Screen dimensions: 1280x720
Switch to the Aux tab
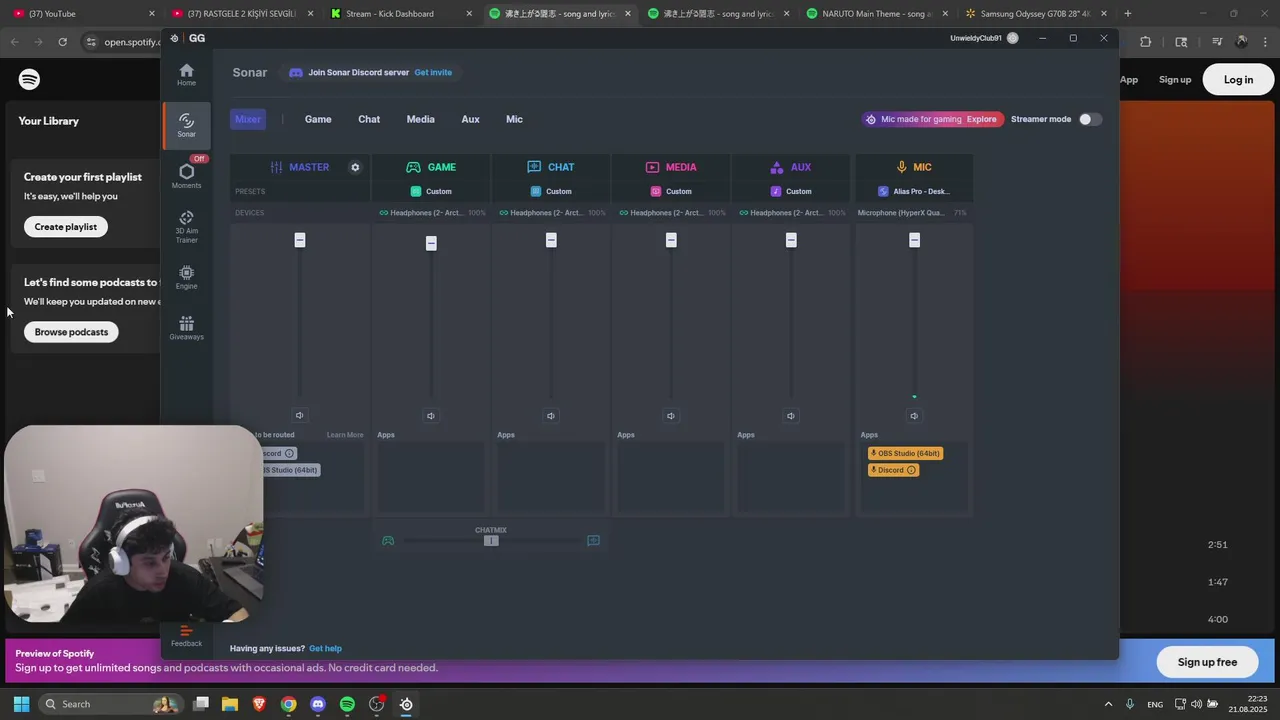(470, 119)
